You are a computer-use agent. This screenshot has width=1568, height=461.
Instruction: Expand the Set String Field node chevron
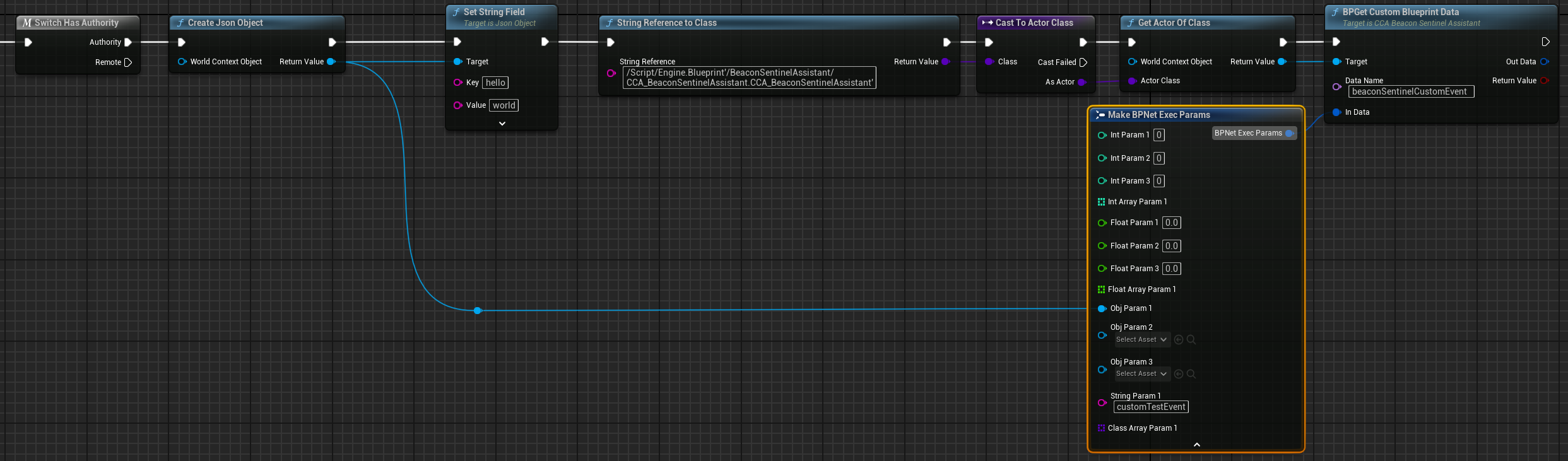coord(502,124)
